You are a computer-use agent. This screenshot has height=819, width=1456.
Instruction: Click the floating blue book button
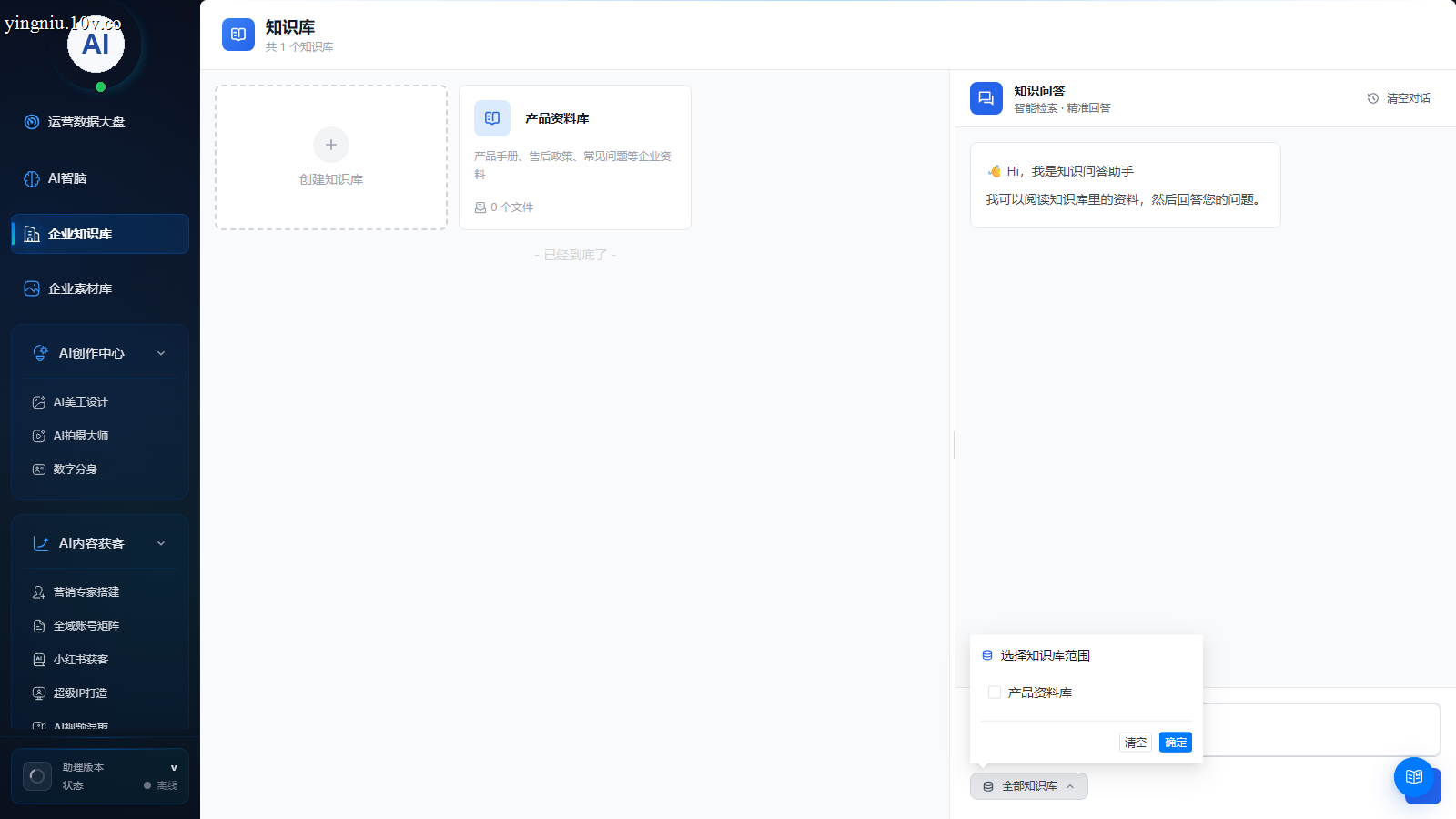pos(1414,777)
